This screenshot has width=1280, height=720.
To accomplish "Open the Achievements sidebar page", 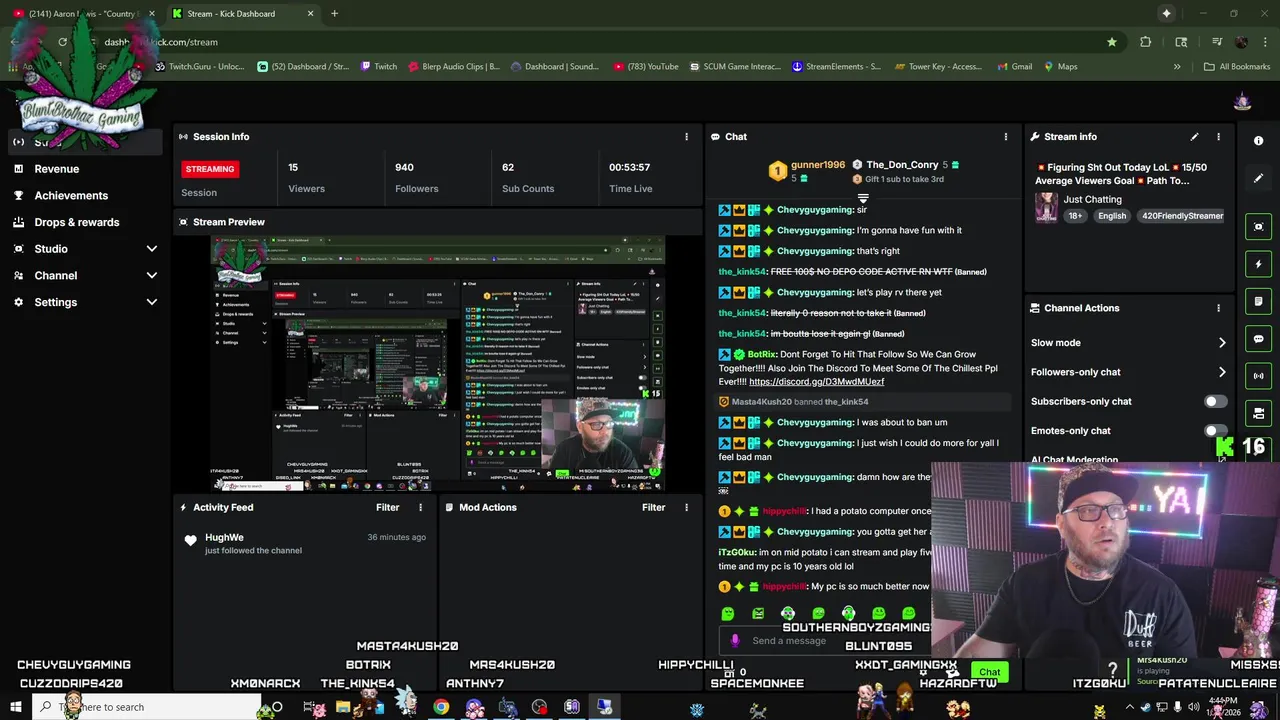I will click(x=71, y=196).
